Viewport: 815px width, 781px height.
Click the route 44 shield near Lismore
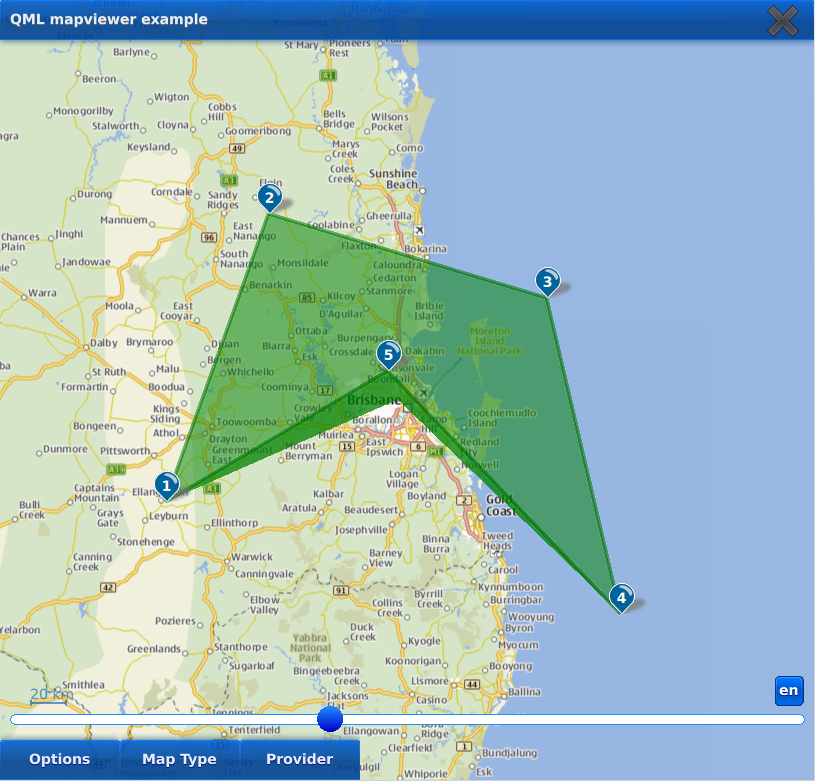pyautogui.click(x=472, y=684)
